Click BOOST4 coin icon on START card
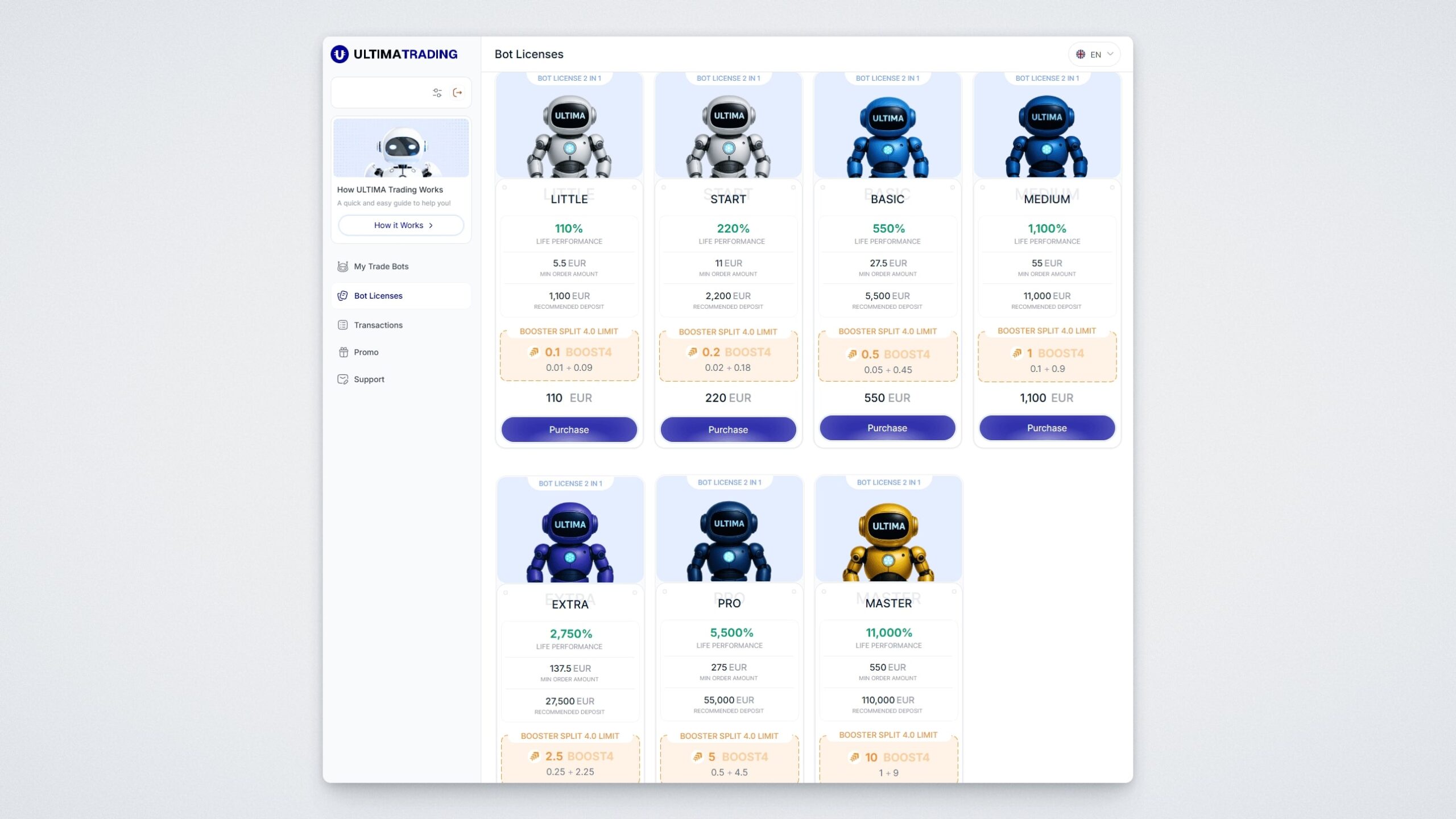 pyautogui.click(x=692, y=352)
